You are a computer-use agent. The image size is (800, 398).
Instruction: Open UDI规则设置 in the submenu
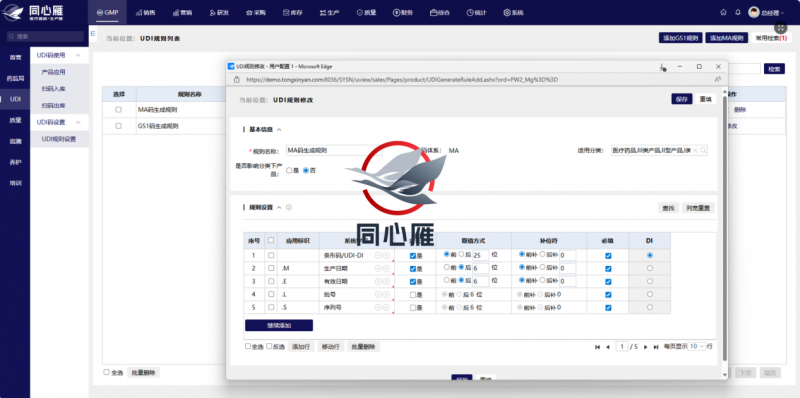[x=59, y=139]
